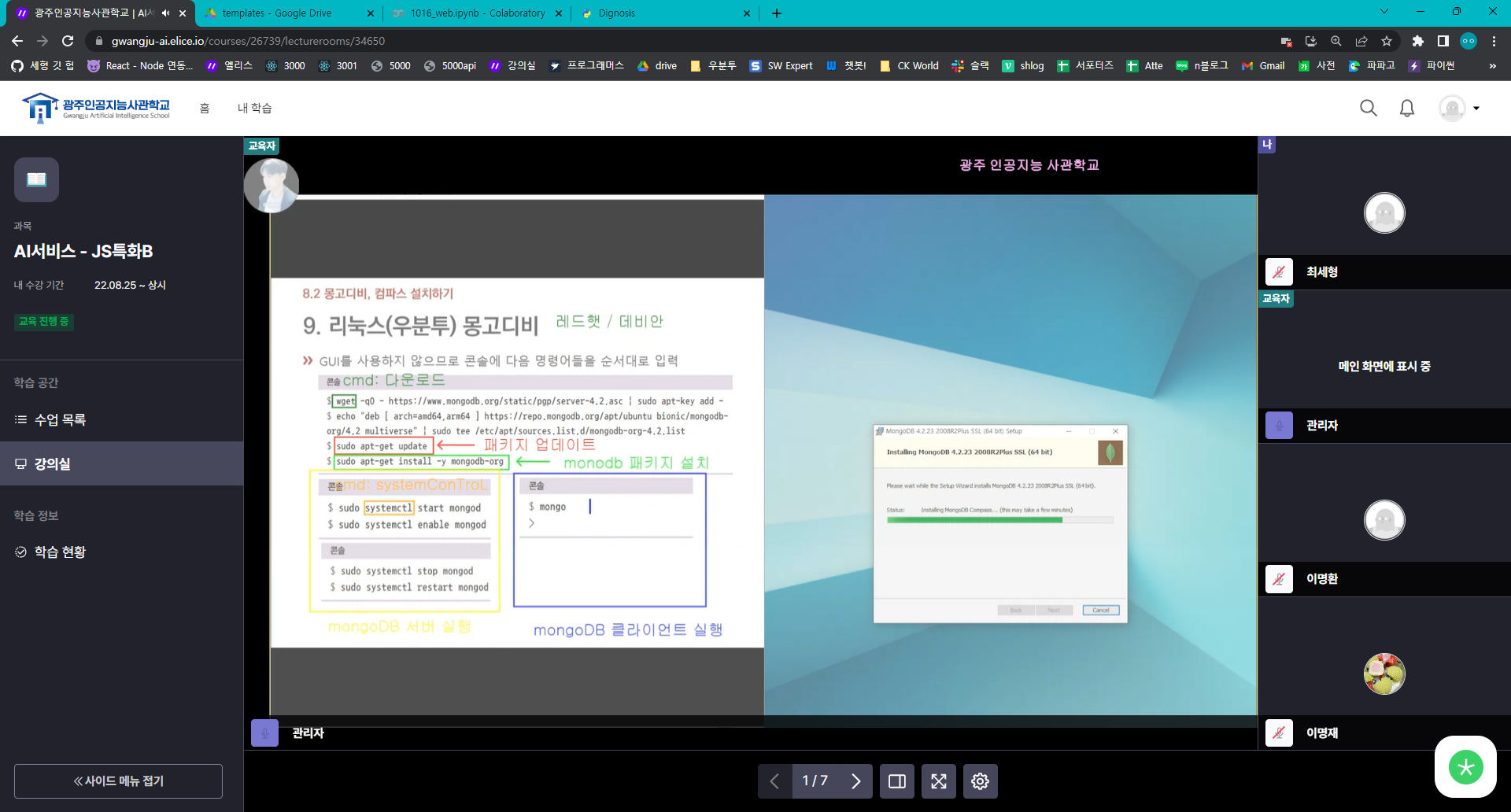
Task: Mute the tab audio speaker icon
Action: (x=165, y=13)
